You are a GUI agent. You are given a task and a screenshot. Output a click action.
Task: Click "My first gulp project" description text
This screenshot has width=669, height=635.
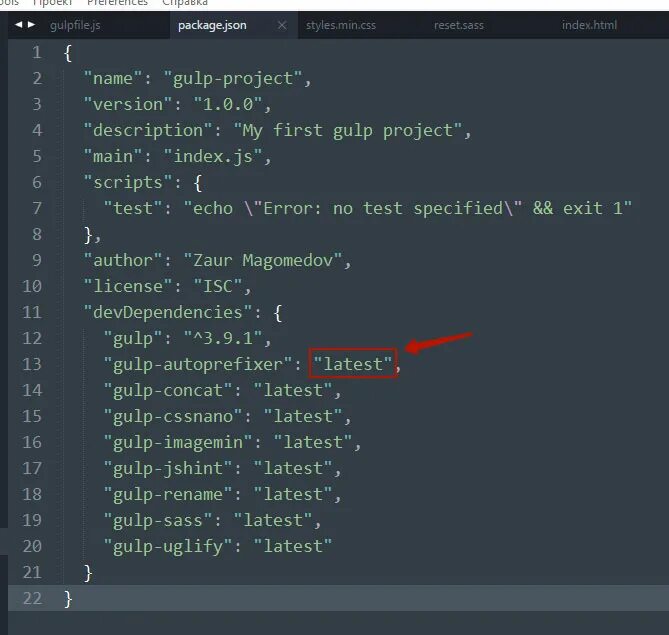348,131
